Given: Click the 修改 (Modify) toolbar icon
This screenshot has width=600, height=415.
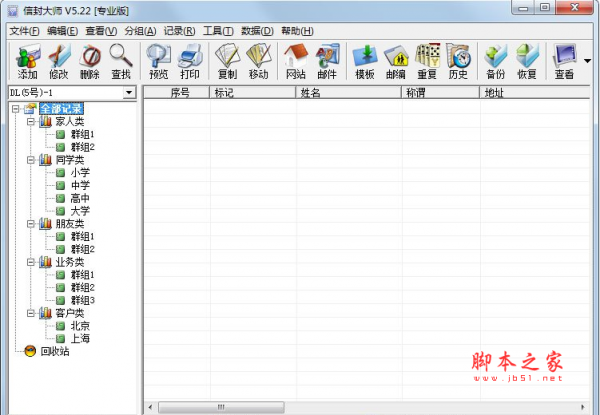Looking at the screenshot, I should [59, 61].
